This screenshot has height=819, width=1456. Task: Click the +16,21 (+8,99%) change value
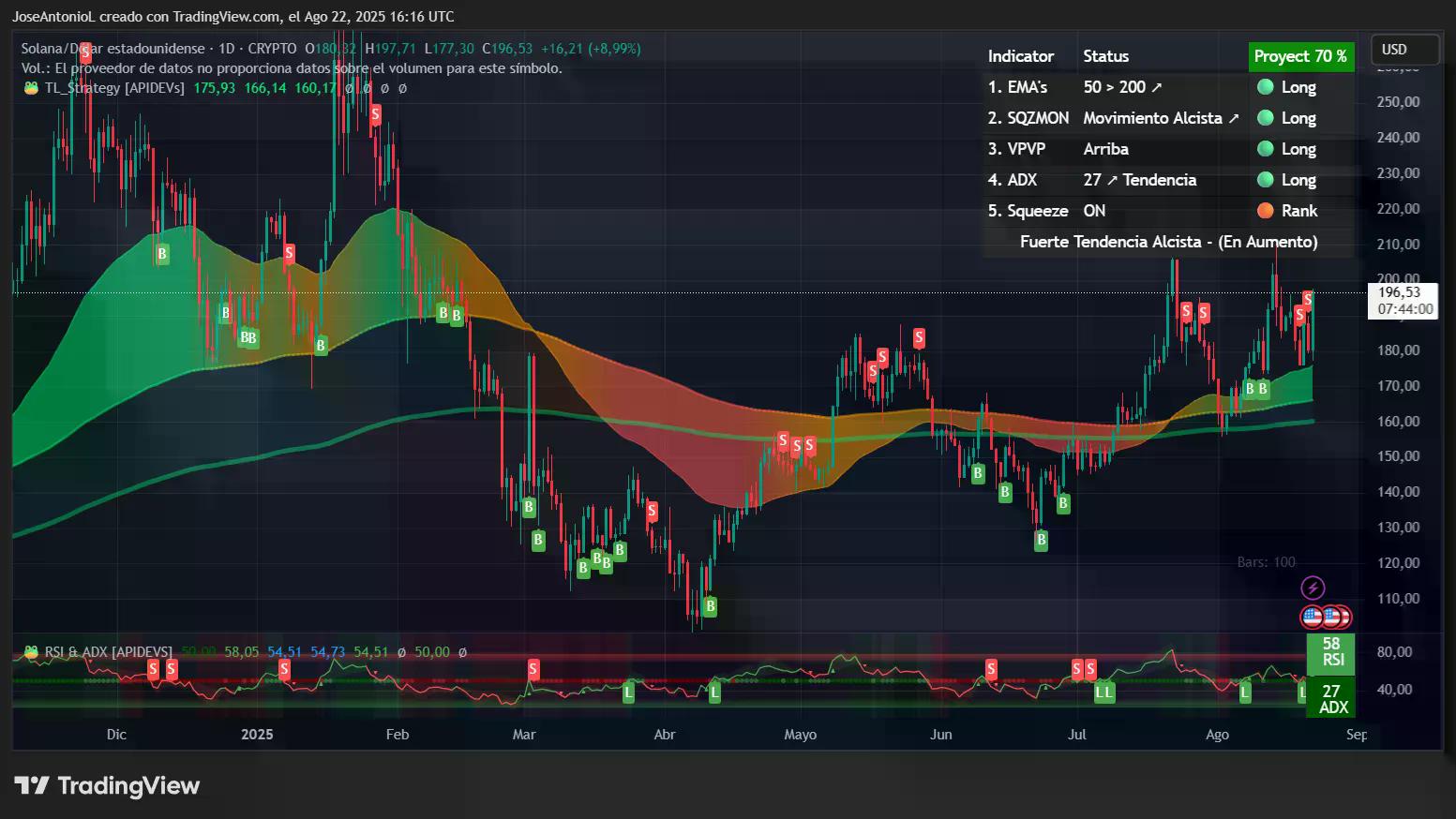(x=591, y=49)
